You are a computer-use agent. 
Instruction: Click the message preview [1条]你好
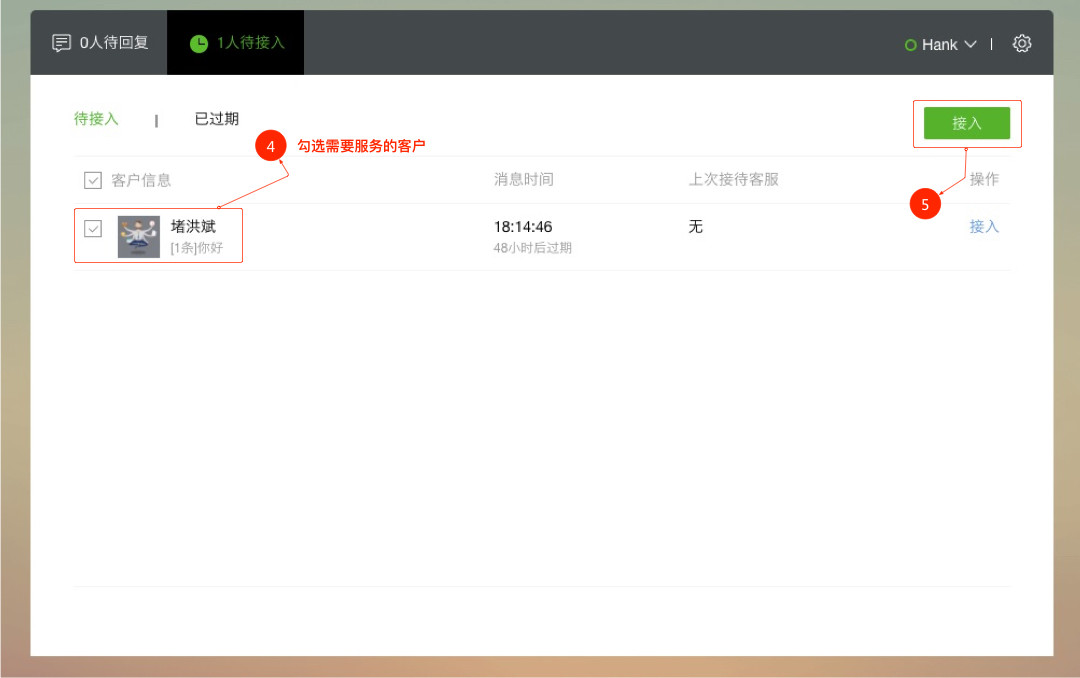197,247
